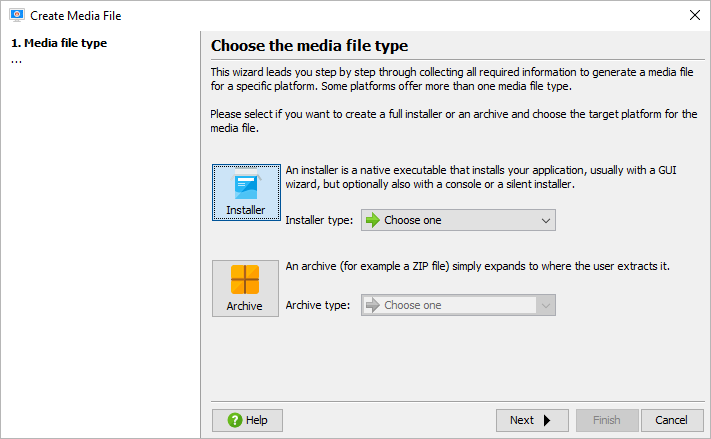Click the orange archive box icon

[245, 279]
